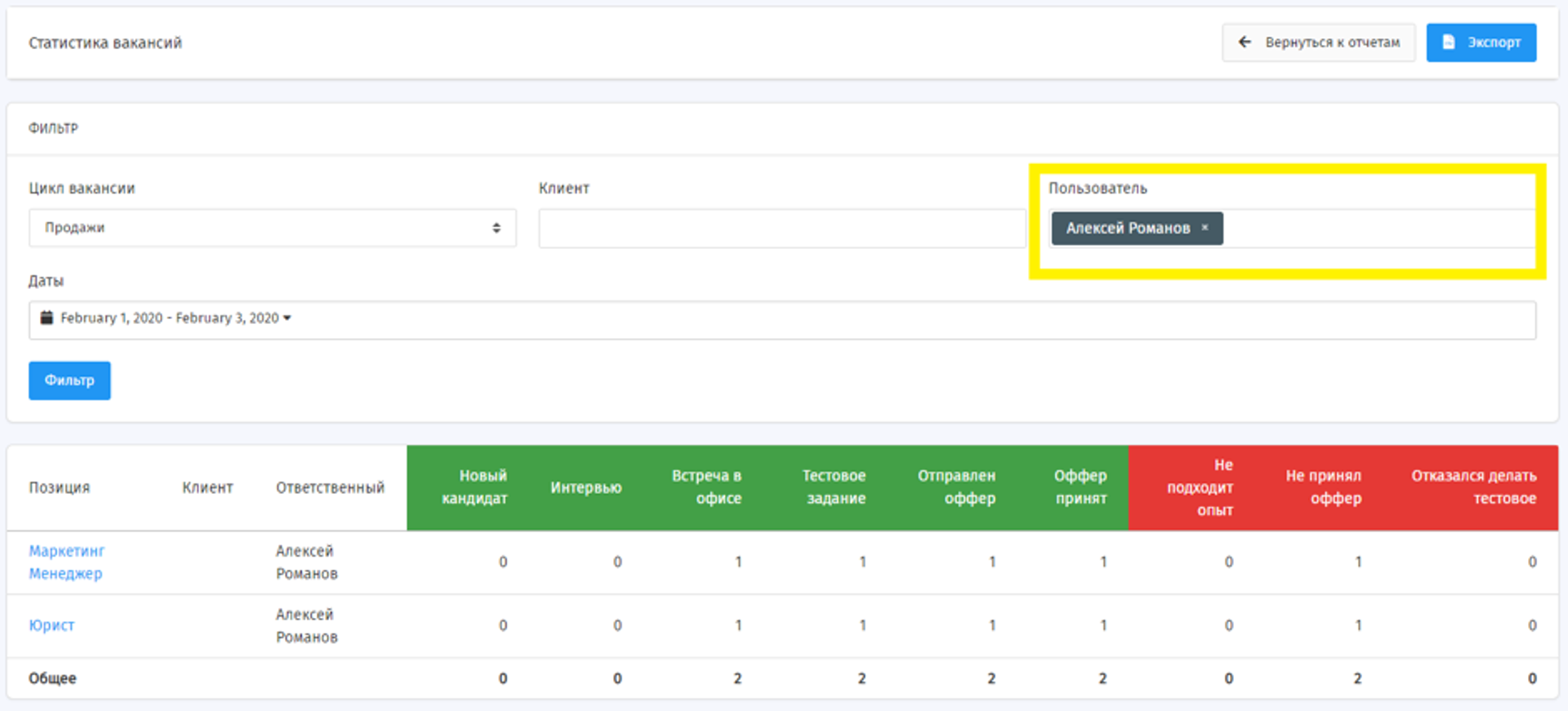The image size is (1568, 711).
Task: Click the Позиция column header
Action: click(60, 487)
